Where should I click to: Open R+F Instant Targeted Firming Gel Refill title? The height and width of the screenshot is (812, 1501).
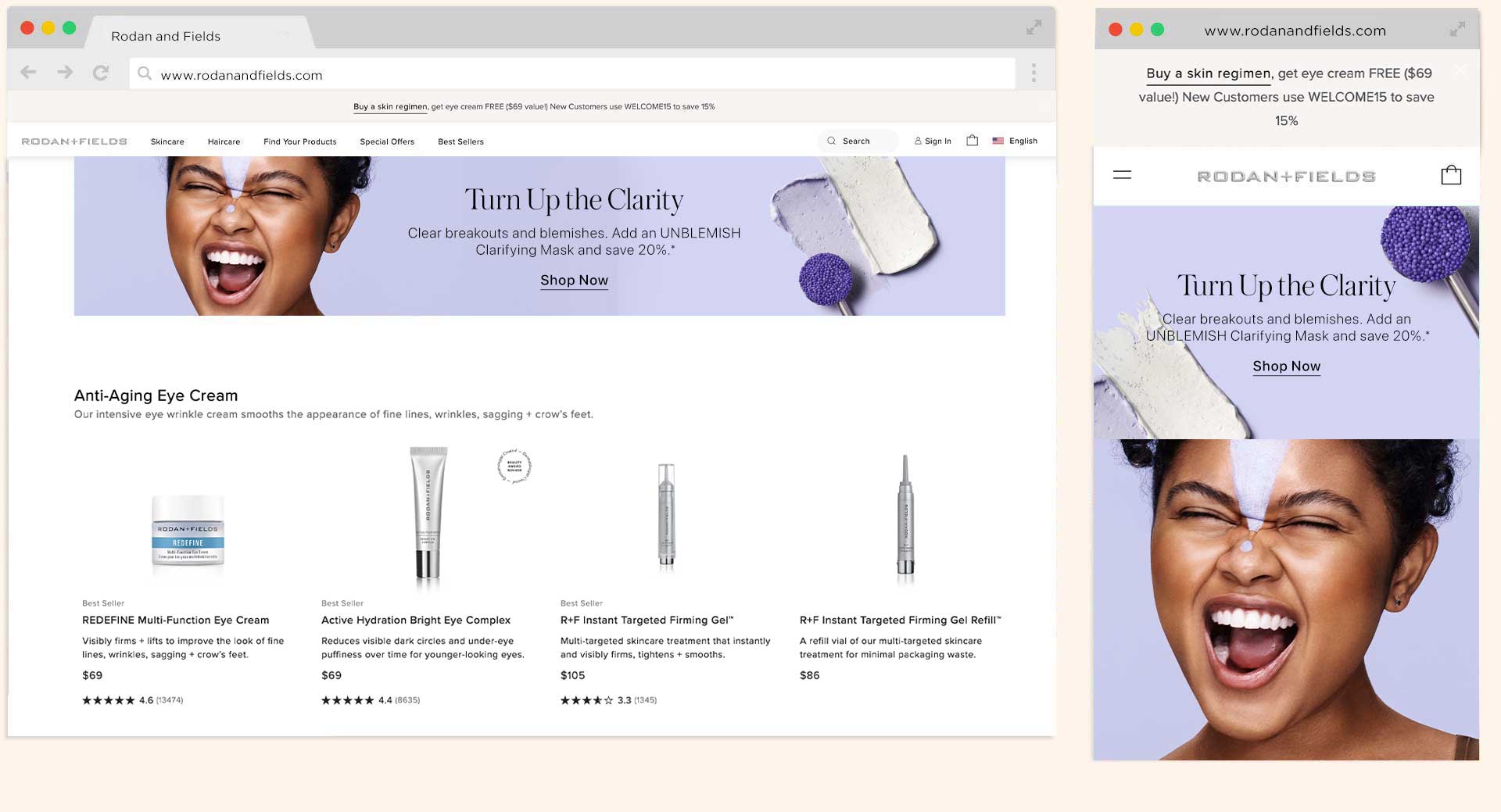pos(900,620)
